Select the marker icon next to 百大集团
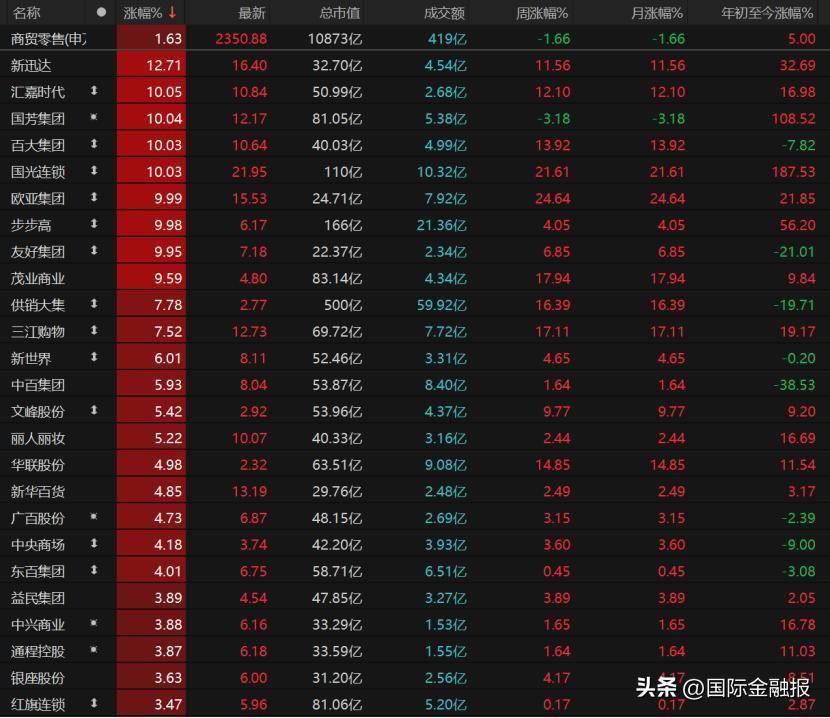 [x=94, y=144]
